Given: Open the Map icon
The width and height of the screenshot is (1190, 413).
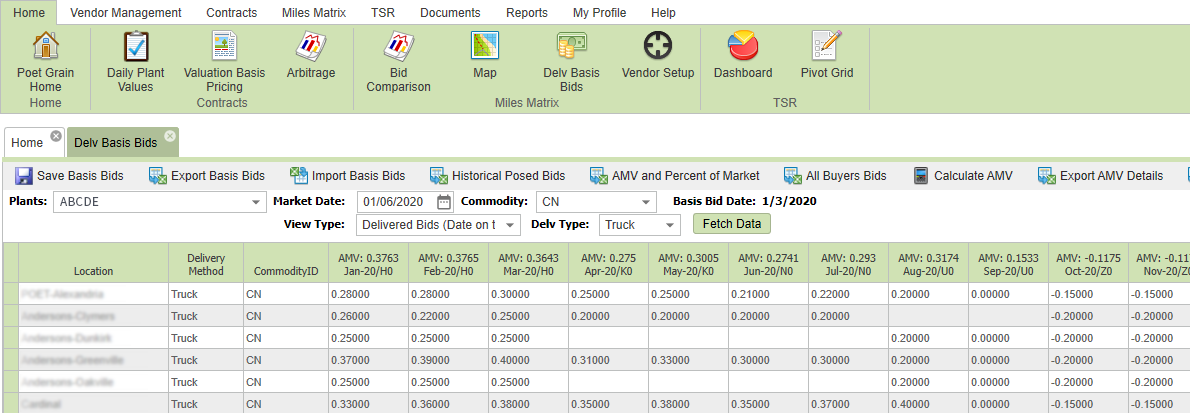Looking at the screenshot, I should tap(485, 47).
